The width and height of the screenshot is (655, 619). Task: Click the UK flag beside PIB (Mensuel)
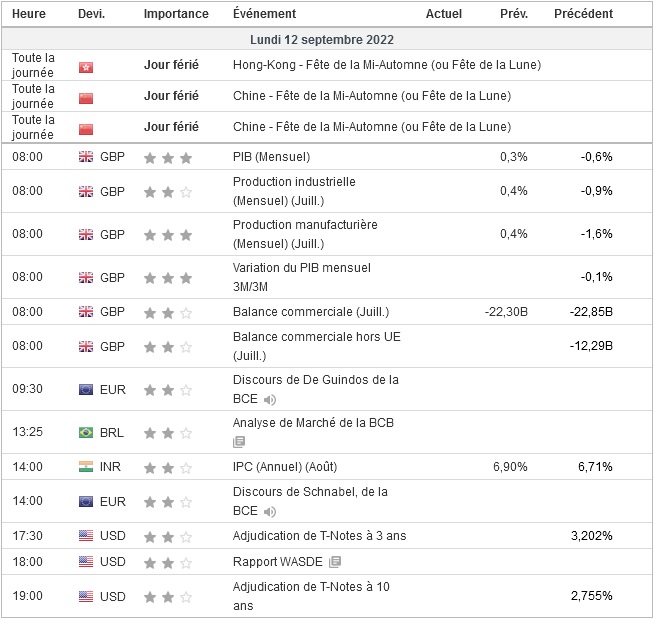[x=85, y=157]
